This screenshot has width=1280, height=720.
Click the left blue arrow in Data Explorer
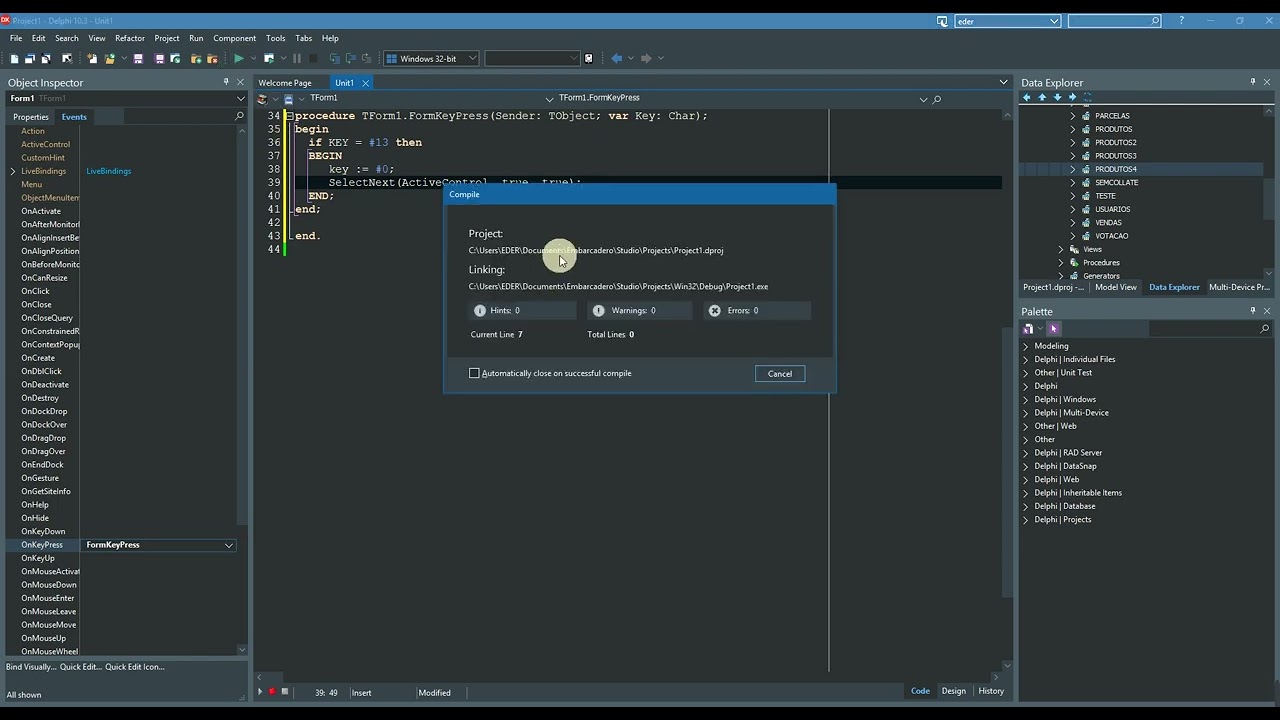tap(1026, 97)
